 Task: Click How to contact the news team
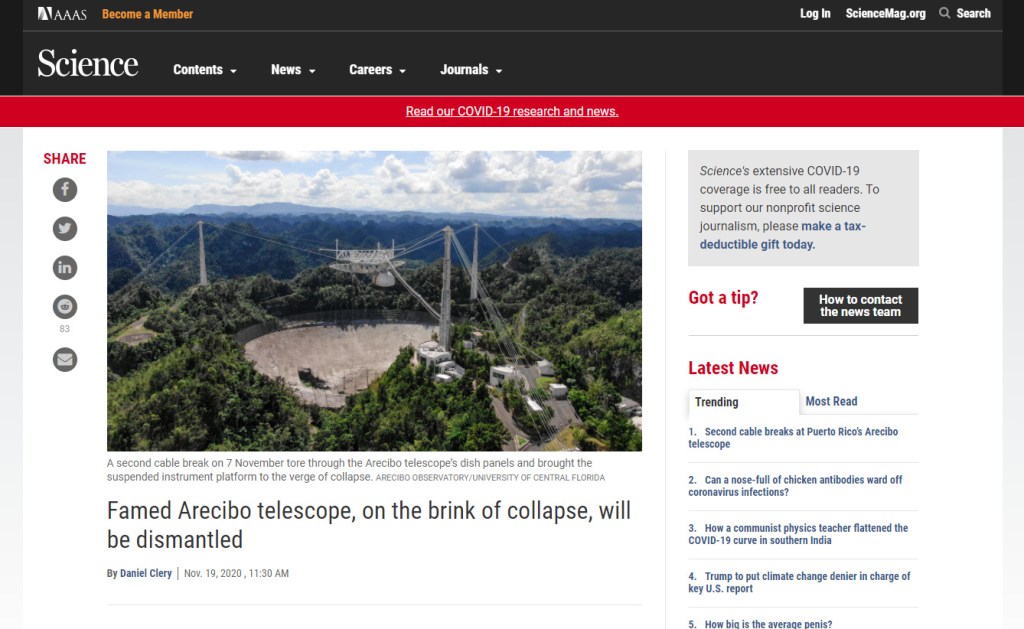tap(861, 306)
